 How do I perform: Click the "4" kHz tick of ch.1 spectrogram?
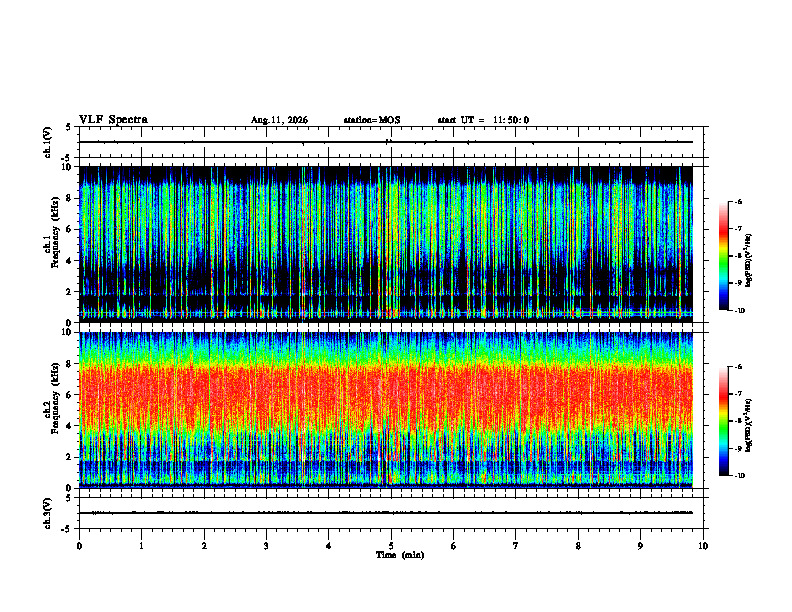[x=70, y=261]
